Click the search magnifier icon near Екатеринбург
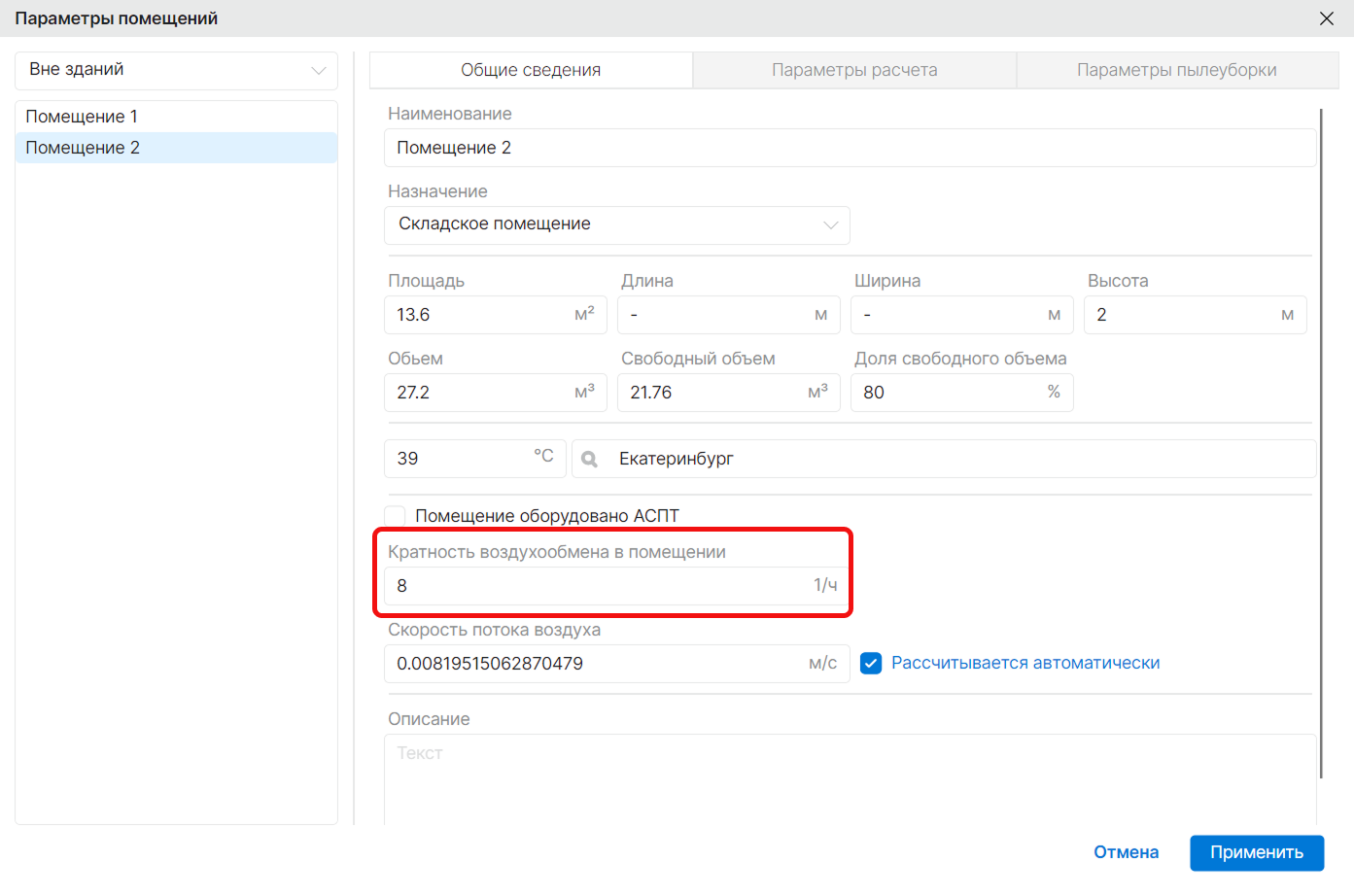Image resolution: width=1354 pixels, height=896 pixels. tap(589, 459)
